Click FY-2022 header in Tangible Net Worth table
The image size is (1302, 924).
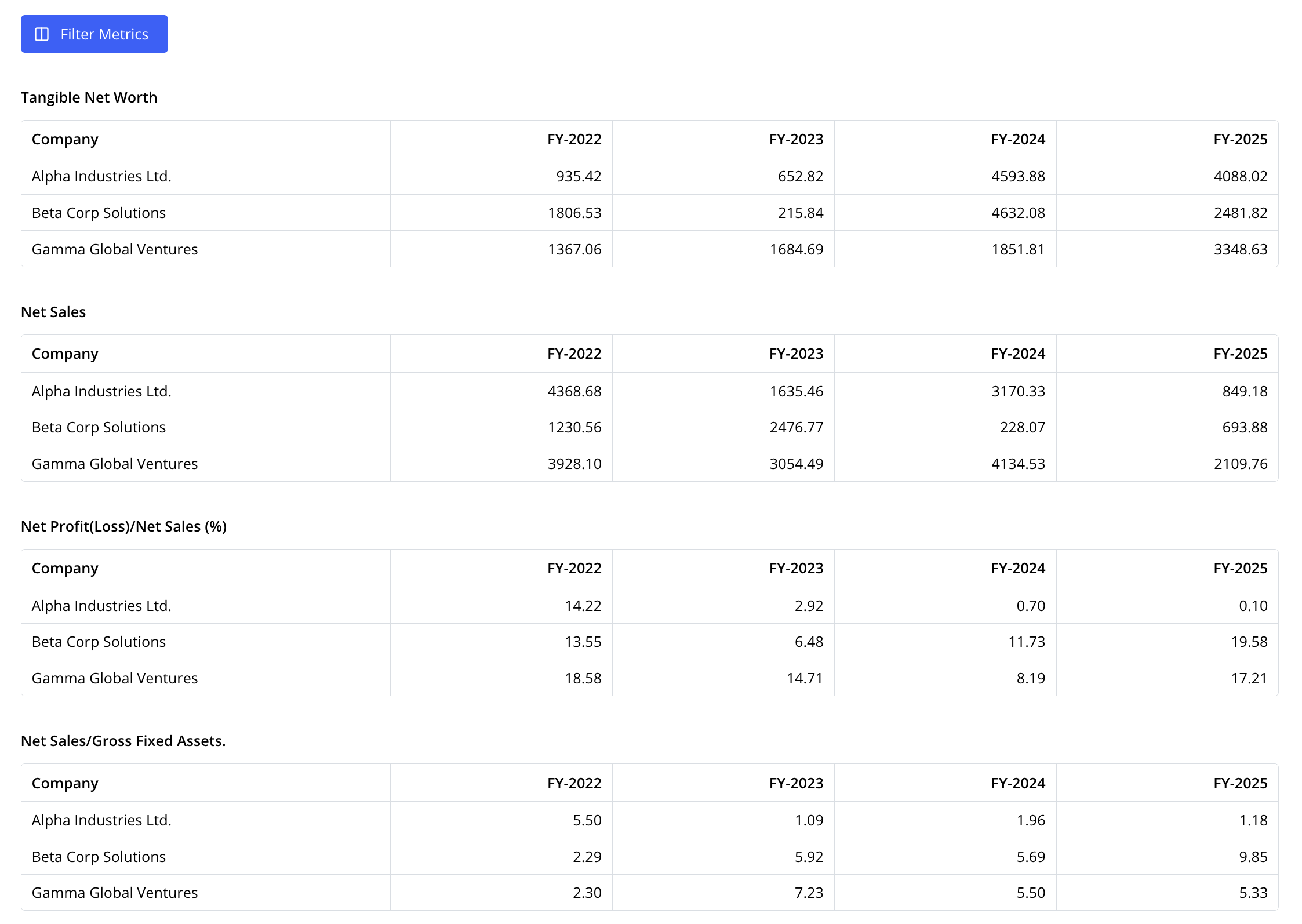574,139
